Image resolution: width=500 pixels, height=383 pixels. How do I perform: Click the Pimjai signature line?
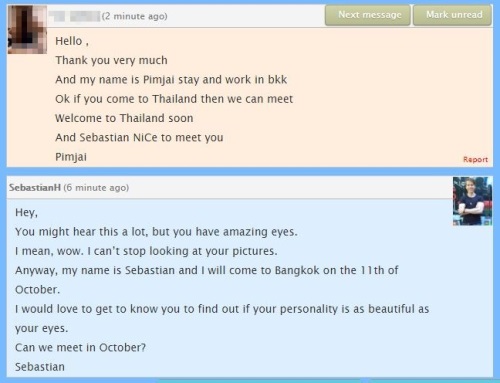pos(71,157)
